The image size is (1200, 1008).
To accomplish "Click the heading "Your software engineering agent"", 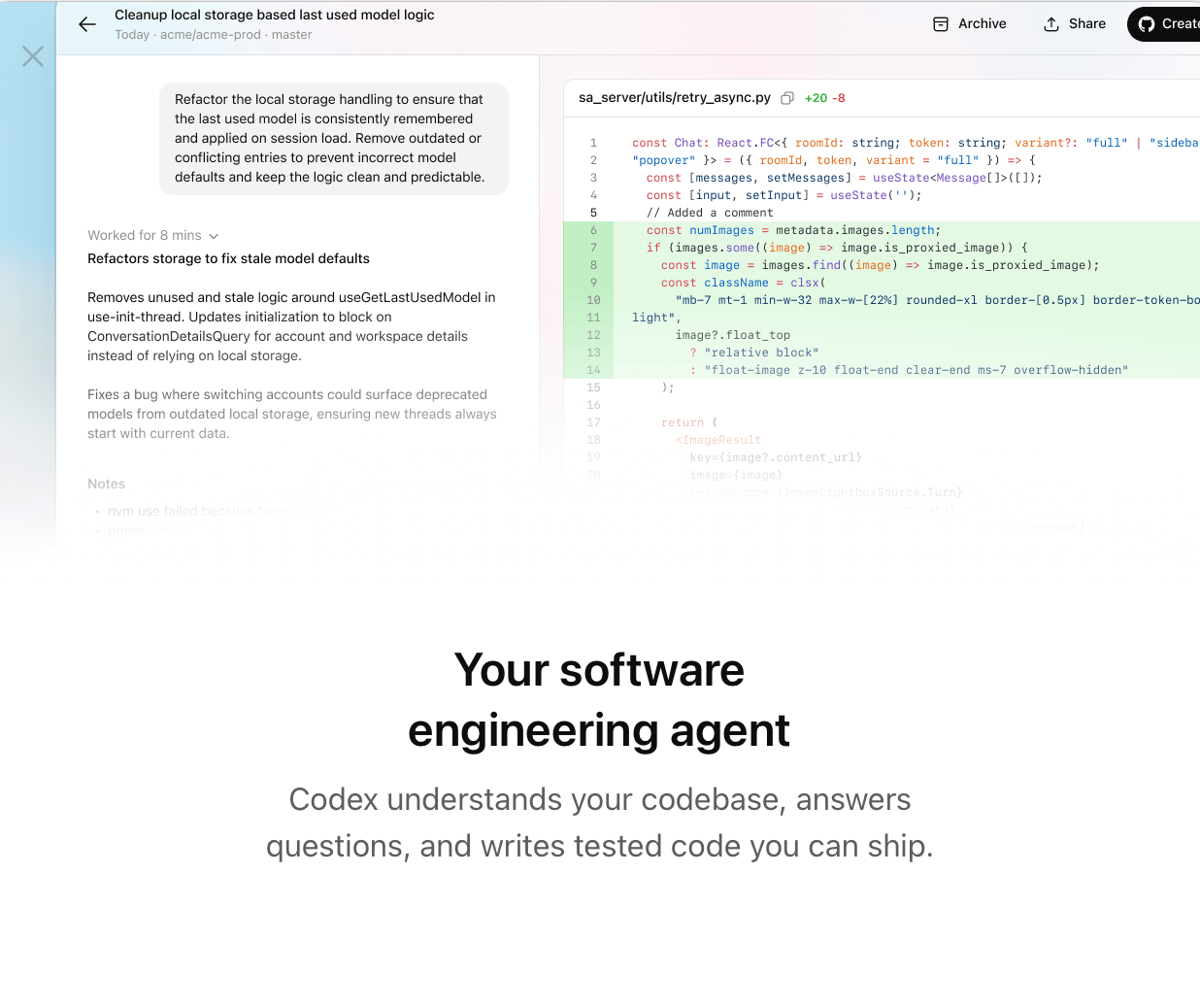I will coord(599,699).
